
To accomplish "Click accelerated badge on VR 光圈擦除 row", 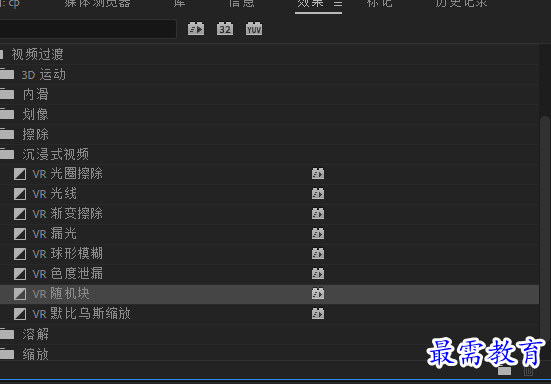I will tap(318, 174).
